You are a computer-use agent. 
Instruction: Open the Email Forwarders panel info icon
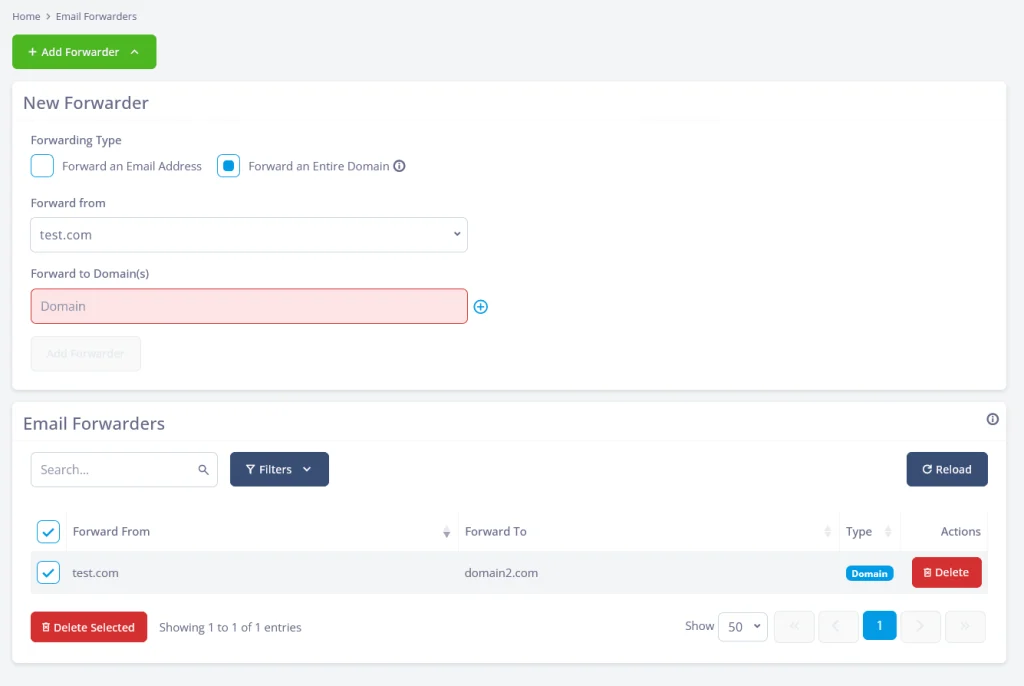(992, 419)
